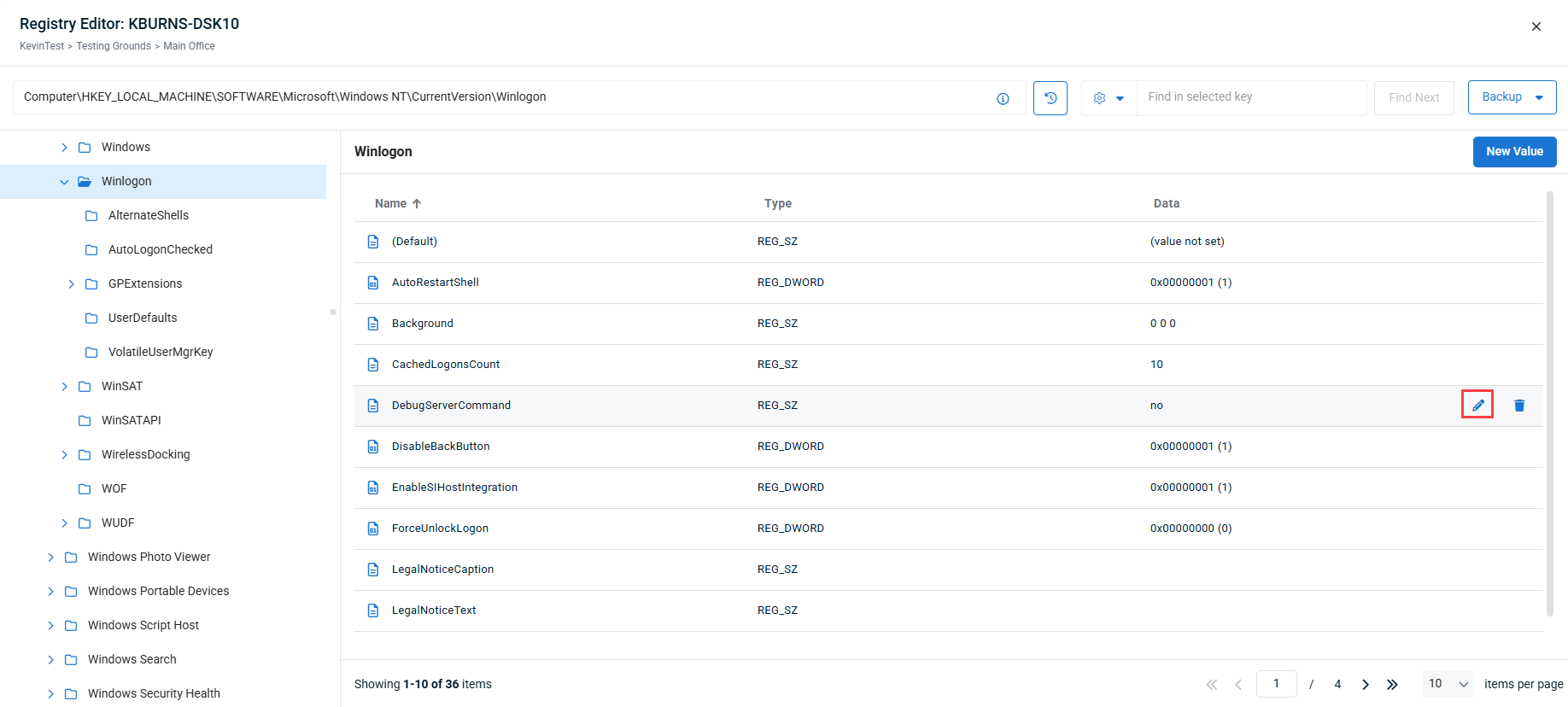Collapse the Winlogon tree node

point(64,182)
